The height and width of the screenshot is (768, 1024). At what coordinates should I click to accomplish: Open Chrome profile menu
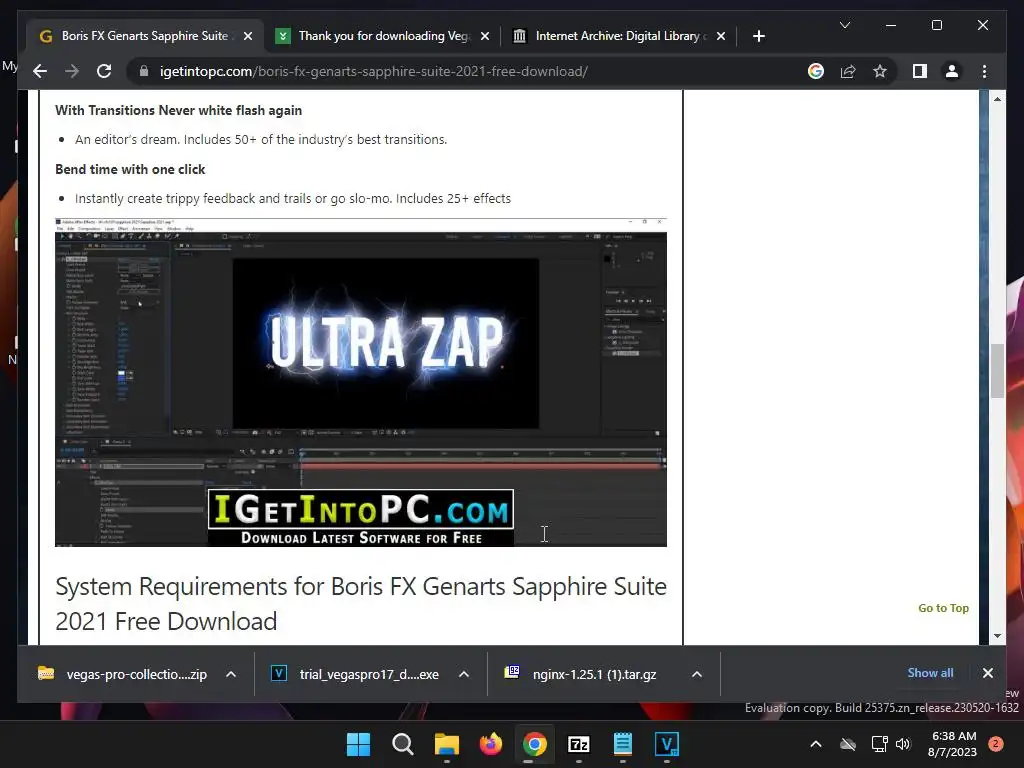click(x=952, y=71)
